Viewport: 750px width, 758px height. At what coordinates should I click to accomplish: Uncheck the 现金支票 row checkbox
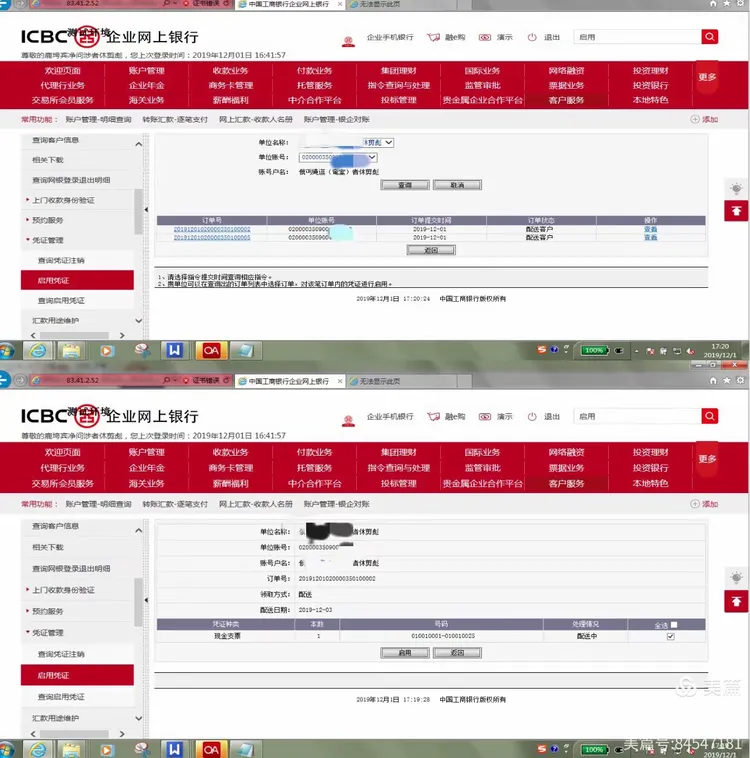(670, 636)
